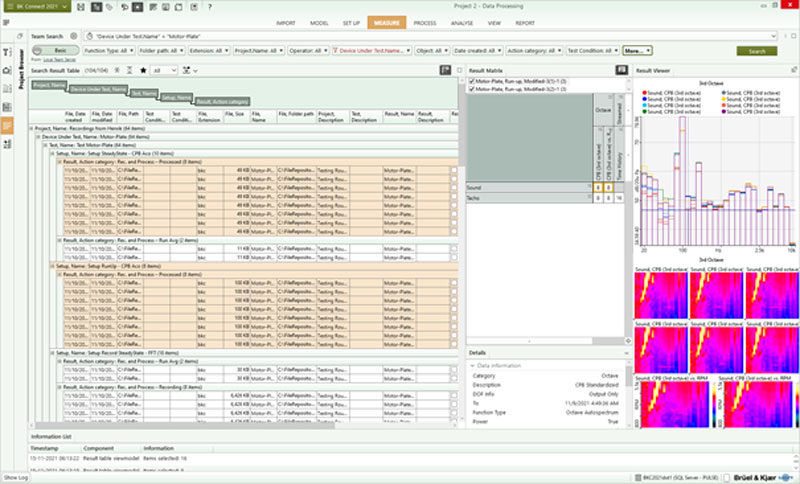The height and width of the screenshot is (484, 800).
Task: Open the Extension filter dropdown
Action: [x=209, y=50]
